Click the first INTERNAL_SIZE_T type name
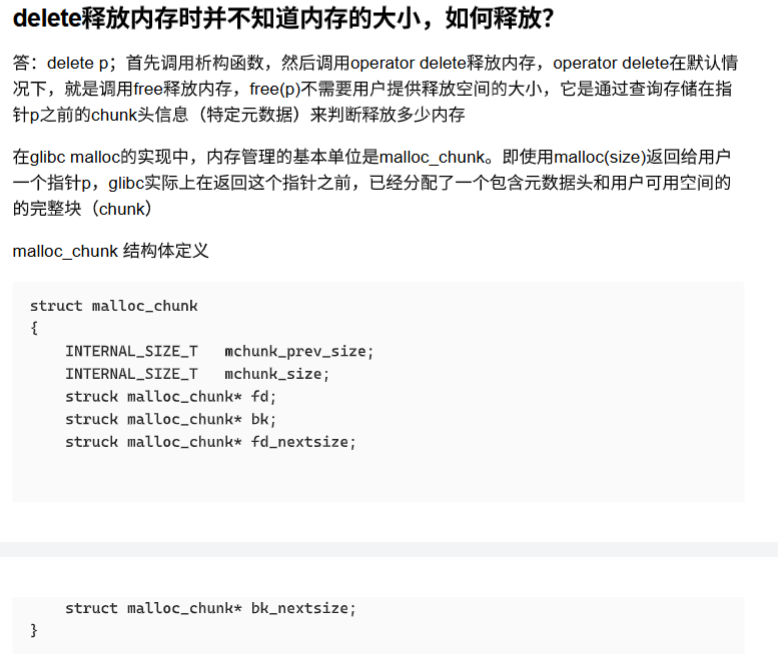 pyautogui.click(x=131, y=351)
